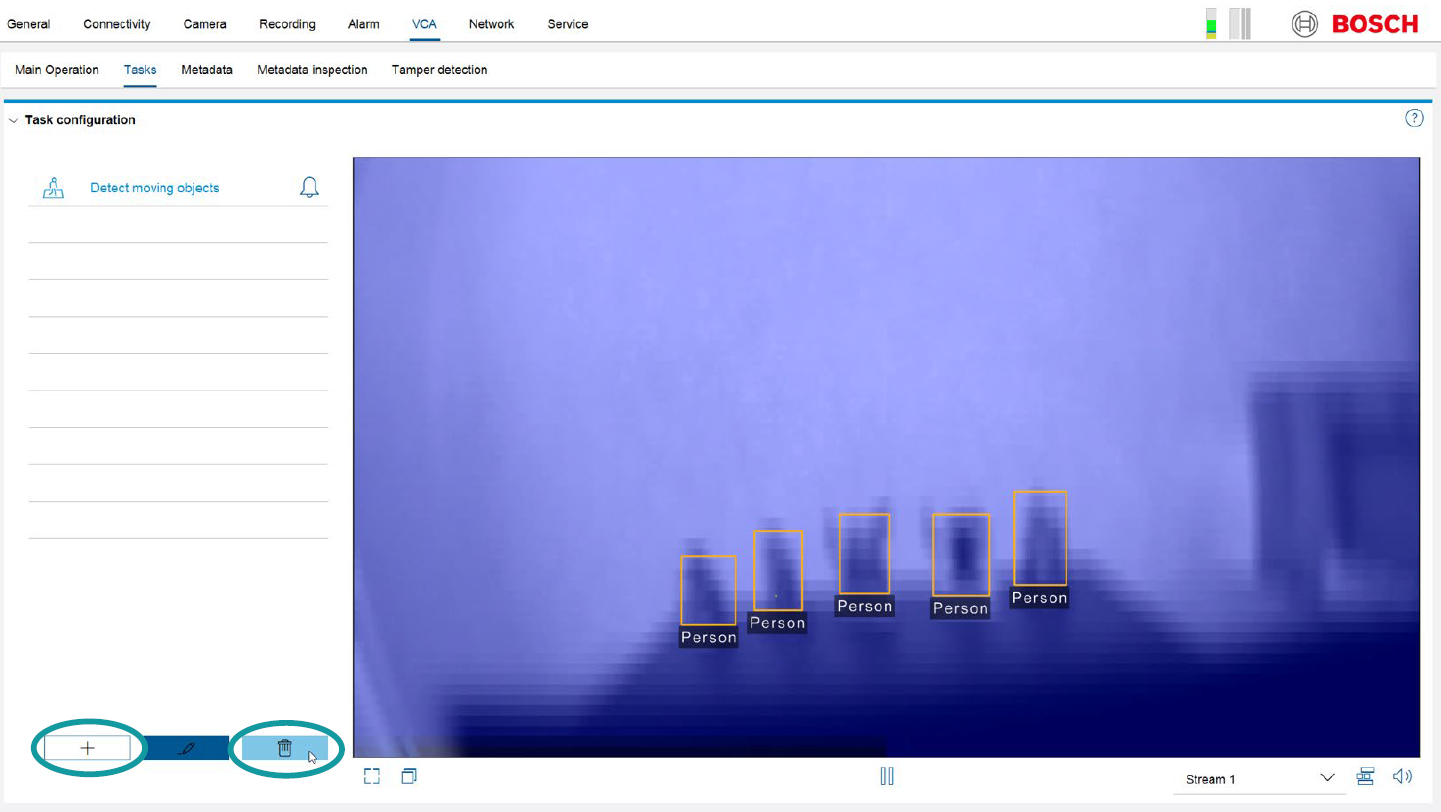Viewport: 1441px width, 812px height.
Task: Open the Camera menu
Action: (205, 24)
